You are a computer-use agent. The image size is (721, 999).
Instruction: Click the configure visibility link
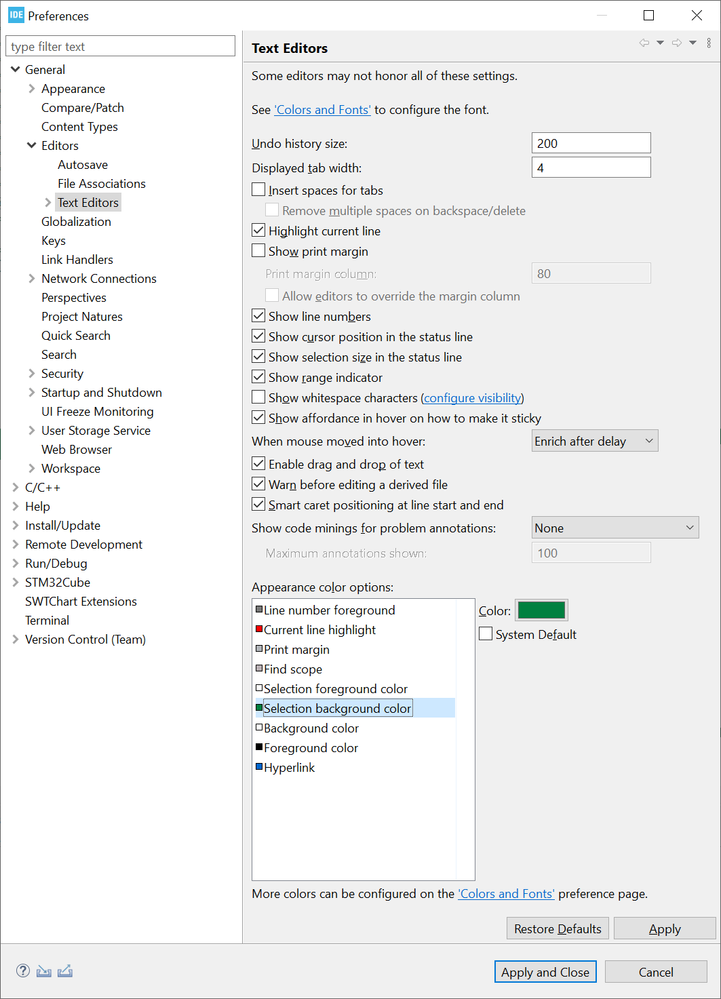point(473,398)
